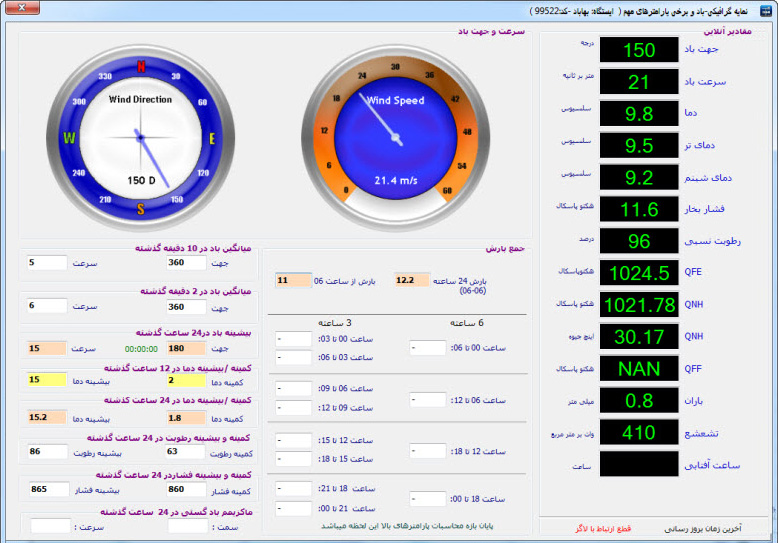Click the minimum humidity field showing 63
This screenshot has height=543, width=778.
coord(187,452)
